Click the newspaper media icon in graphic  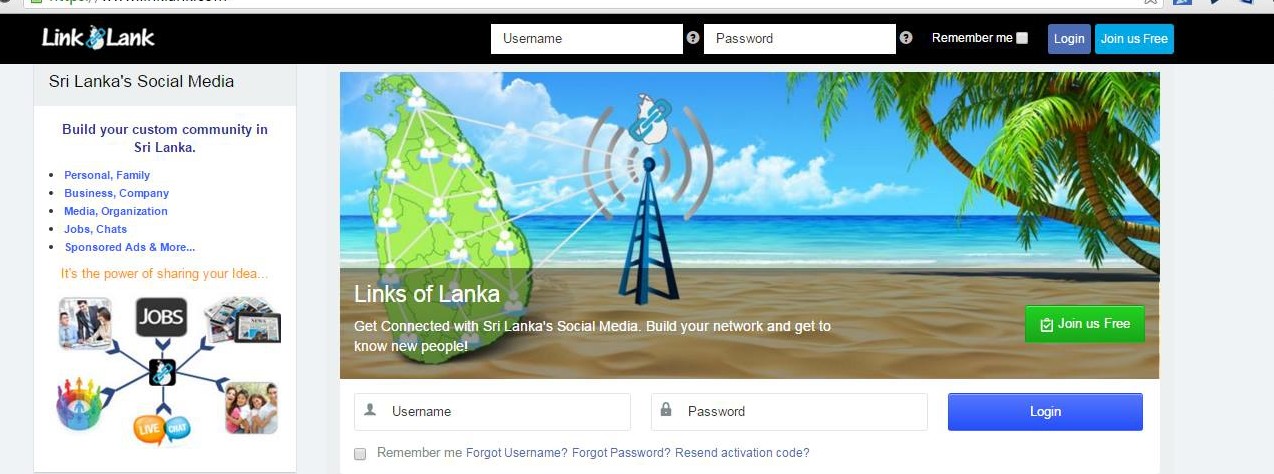[x=242, y=320]
